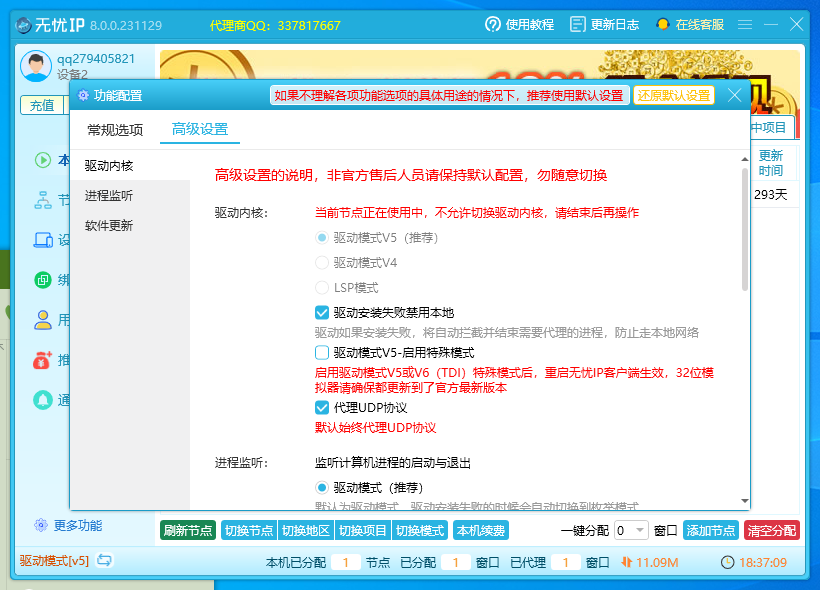This screenshot has width=820, height=590.
Task: Click the 293天 table cell
Action: (771, 195)
